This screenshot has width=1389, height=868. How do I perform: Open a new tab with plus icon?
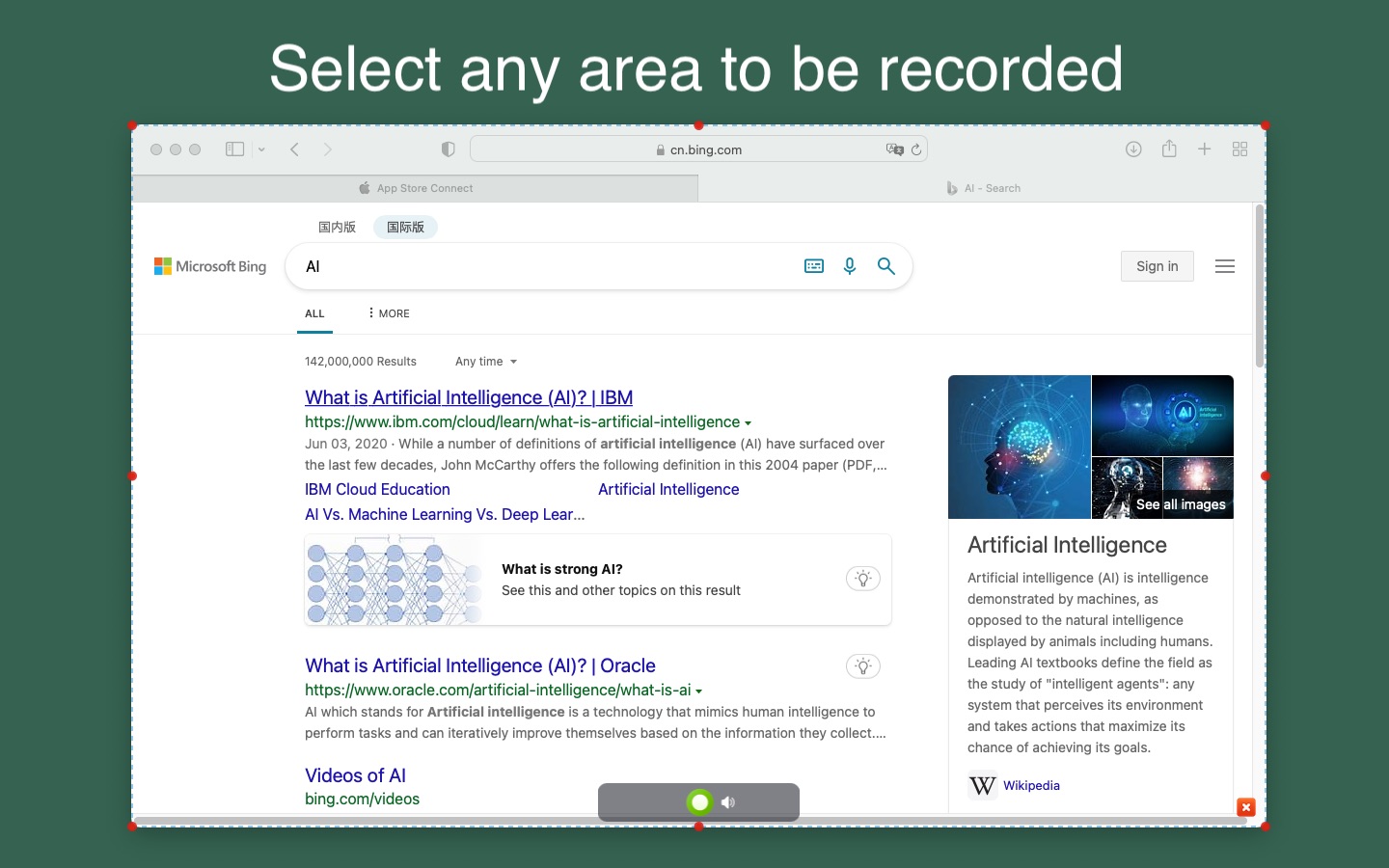1205,149
